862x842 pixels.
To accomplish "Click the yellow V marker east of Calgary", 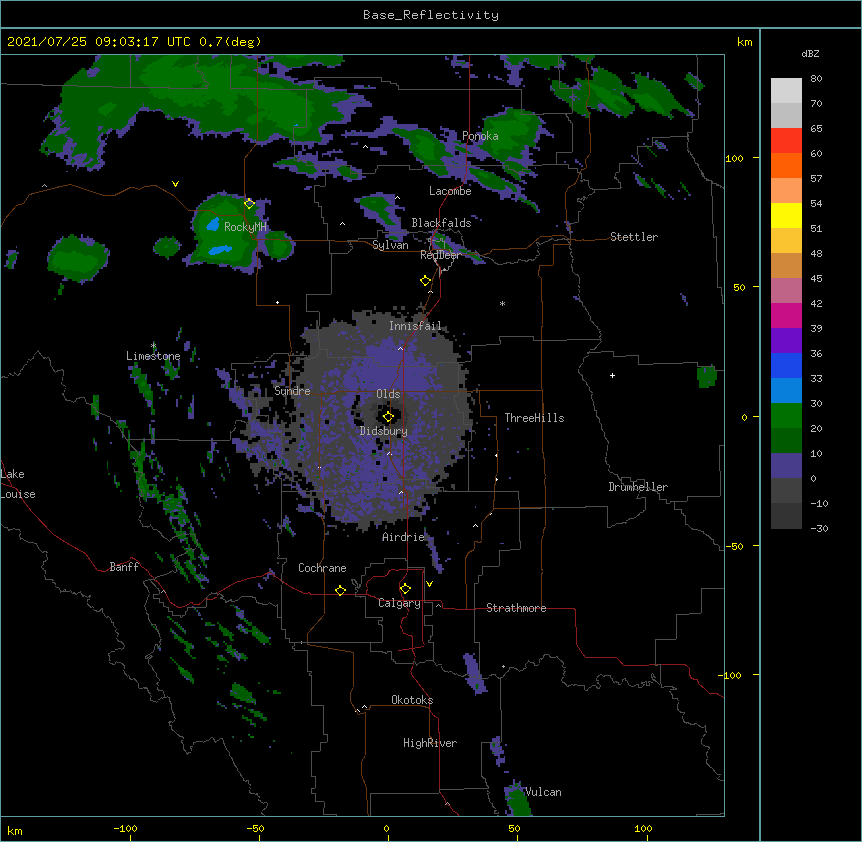I will click(429, 584).
